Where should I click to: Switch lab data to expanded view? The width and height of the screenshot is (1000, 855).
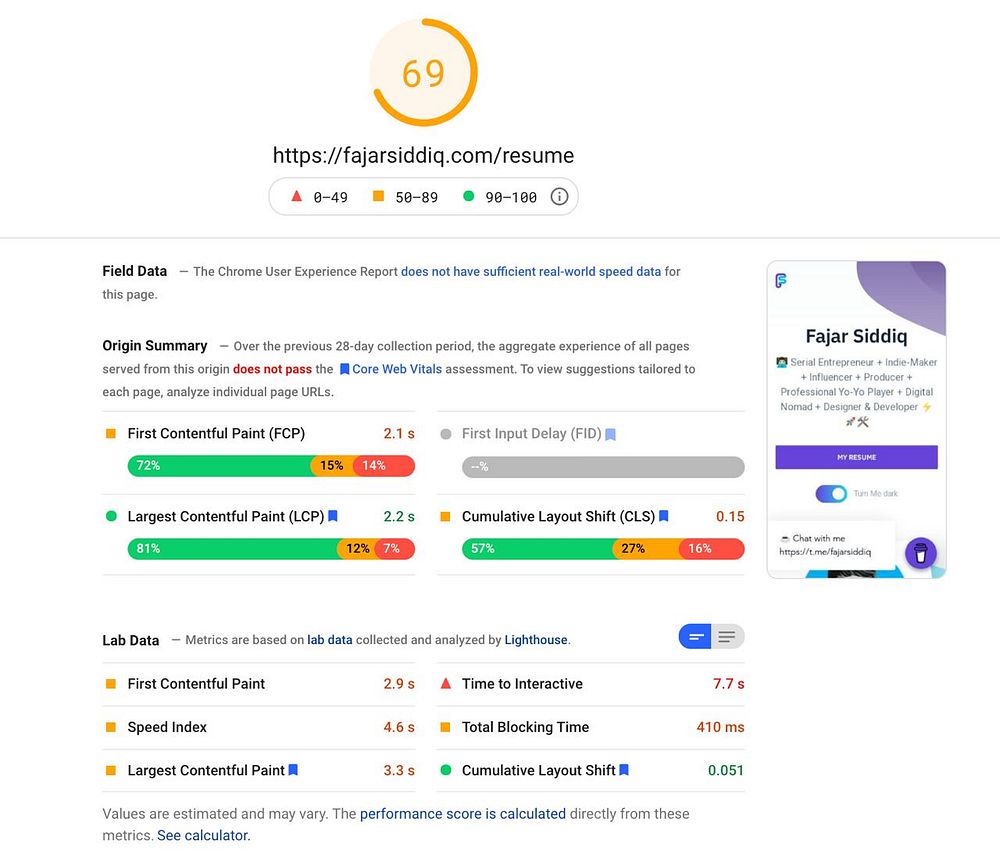727,637
